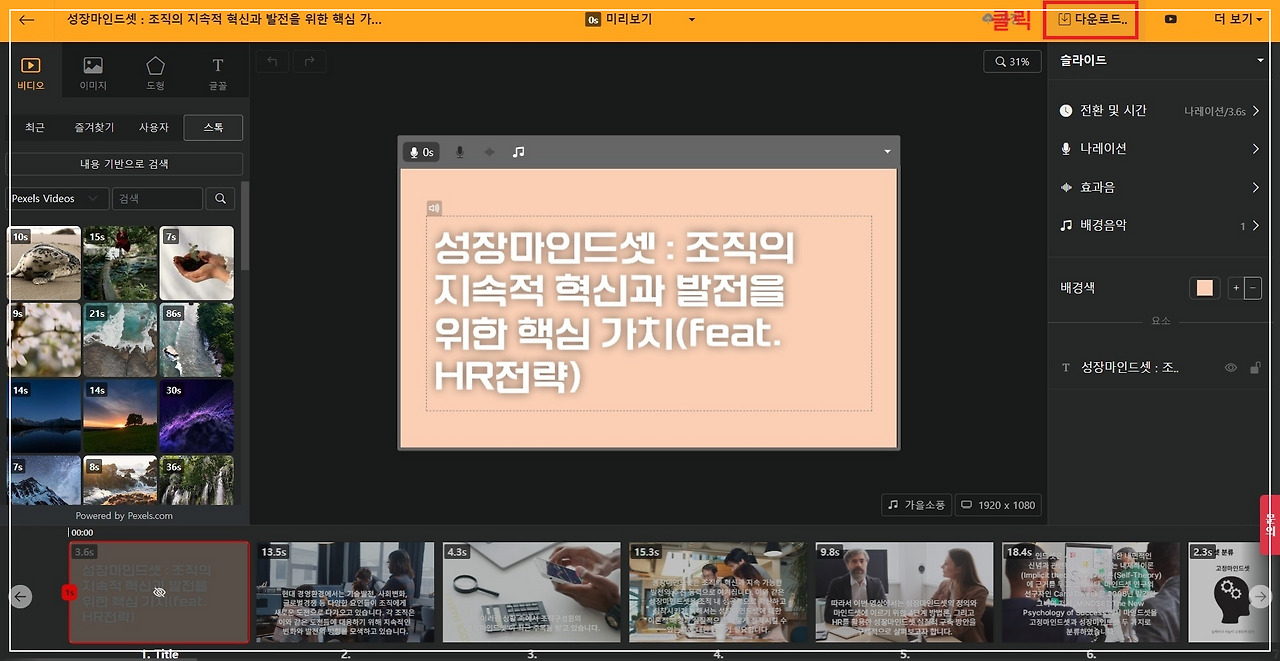Viewport: 1280px width, 661px height.
Task: Open the 이미지 (Image) asset panel
Action: tap(92, 70)
